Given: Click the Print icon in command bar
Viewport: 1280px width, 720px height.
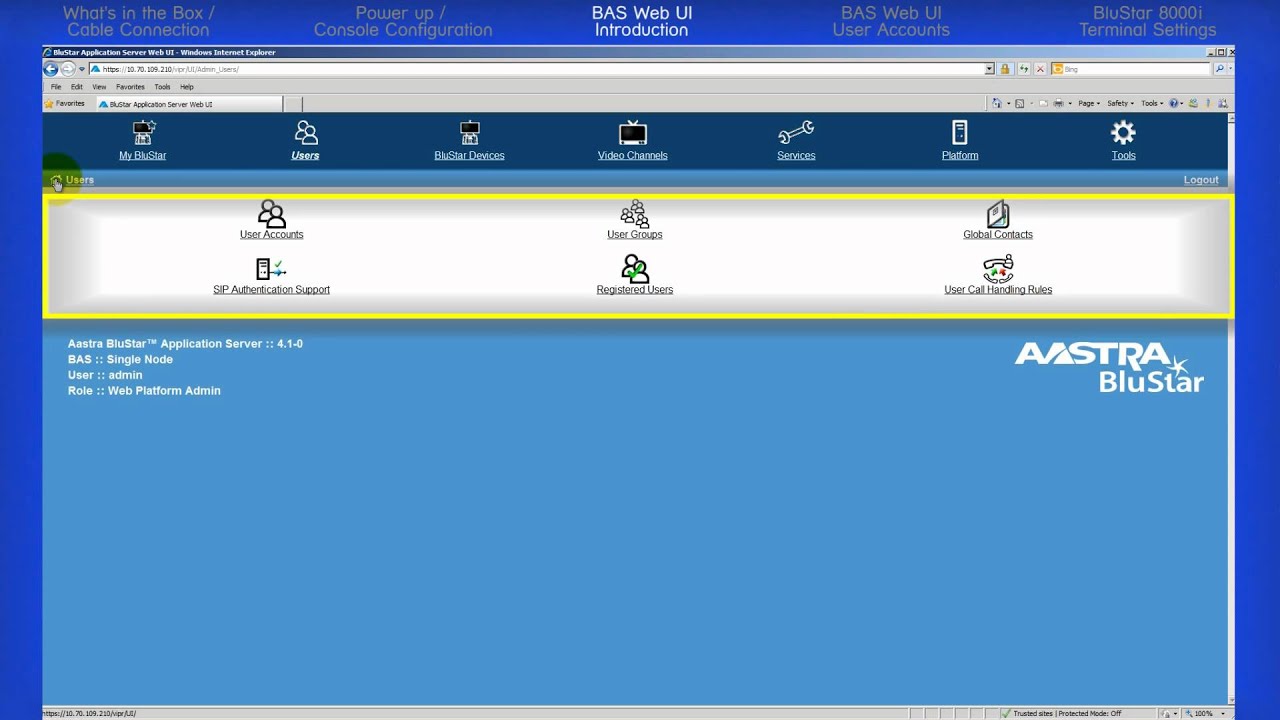Looking at the screenshot, I should point(1058,103).
